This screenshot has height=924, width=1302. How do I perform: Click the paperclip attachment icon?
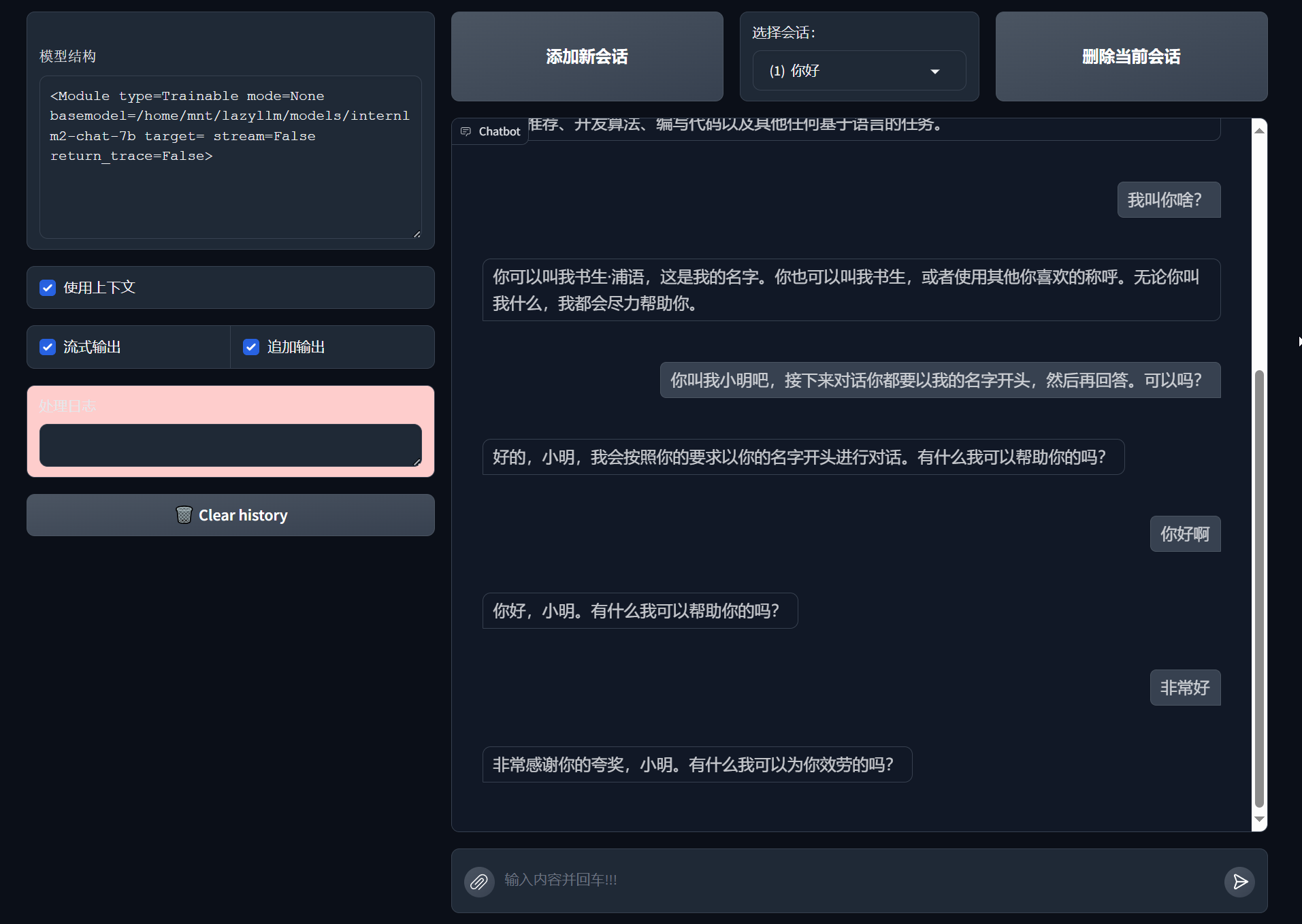479,882
